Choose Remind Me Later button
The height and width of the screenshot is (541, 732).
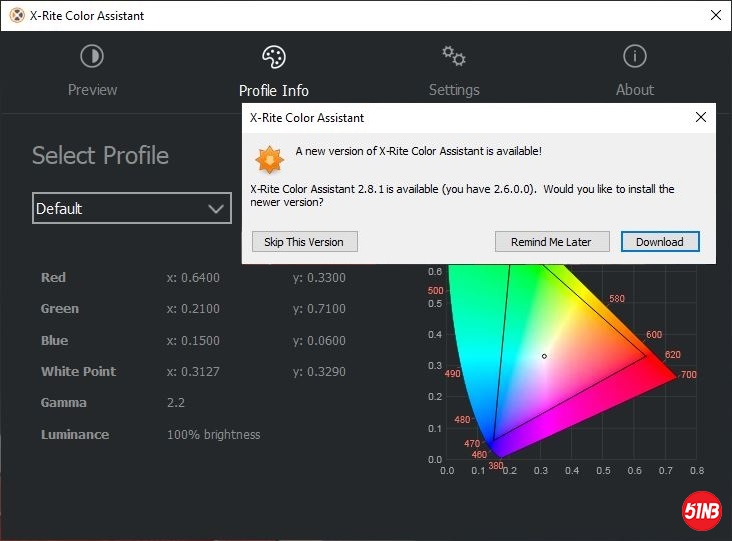[x=552, y=242]
